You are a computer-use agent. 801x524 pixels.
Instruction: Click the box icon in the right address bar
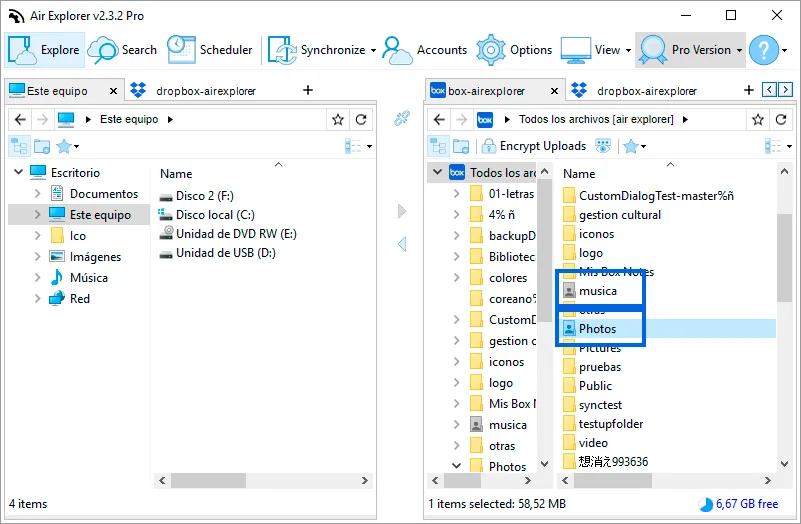point(485,120)
